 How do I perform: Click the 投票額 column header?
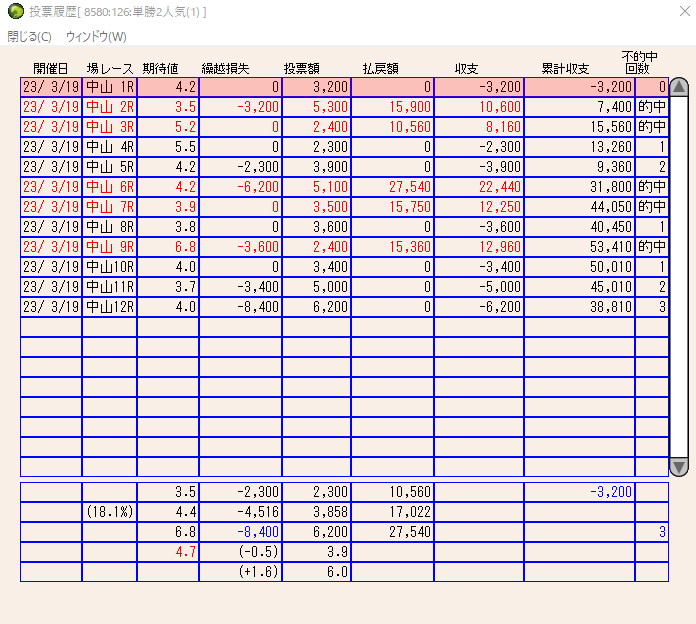point(303,68)
